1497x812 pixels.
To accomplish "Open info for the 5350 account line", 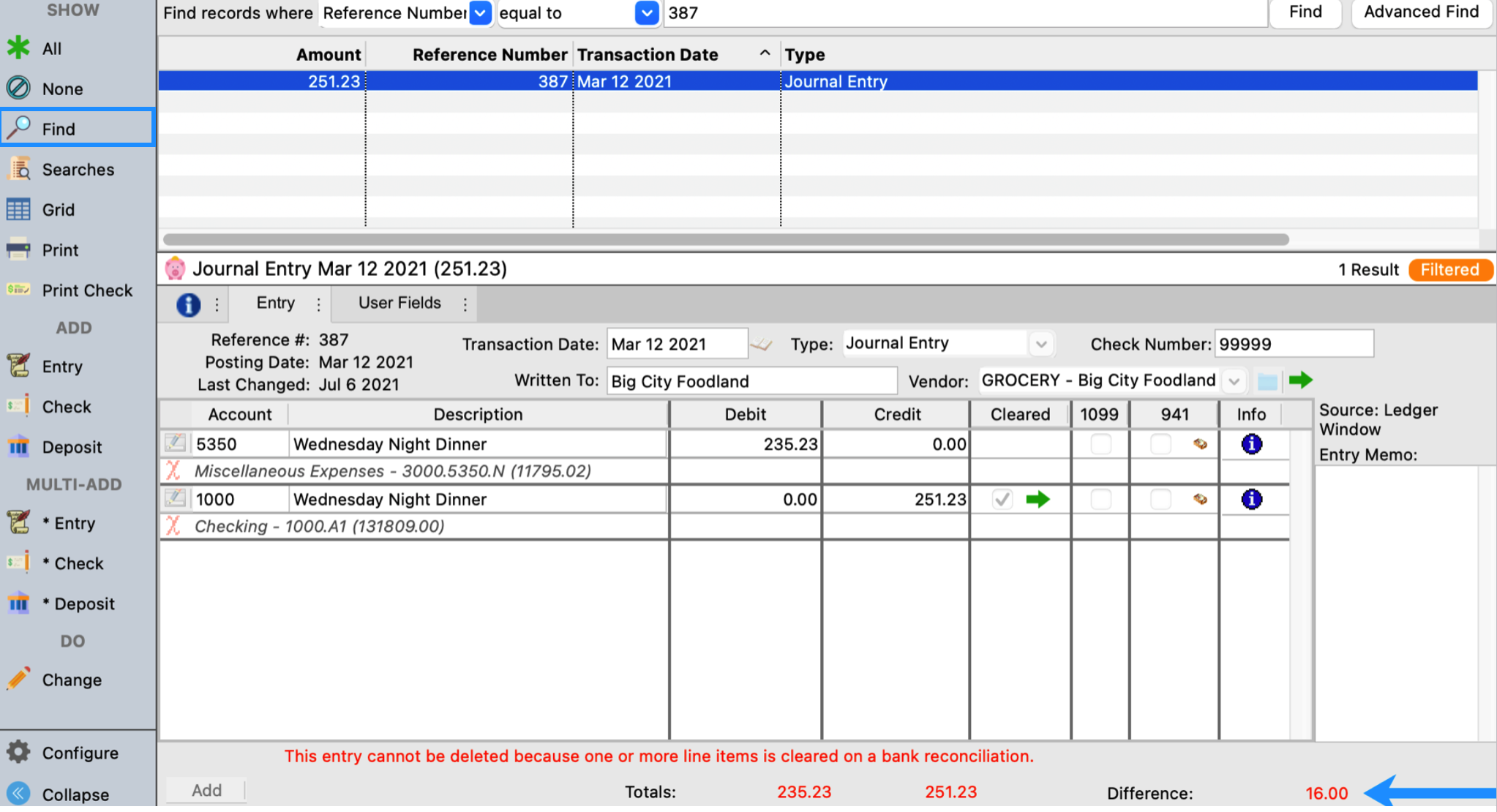I will click(x=1251, y=444).
